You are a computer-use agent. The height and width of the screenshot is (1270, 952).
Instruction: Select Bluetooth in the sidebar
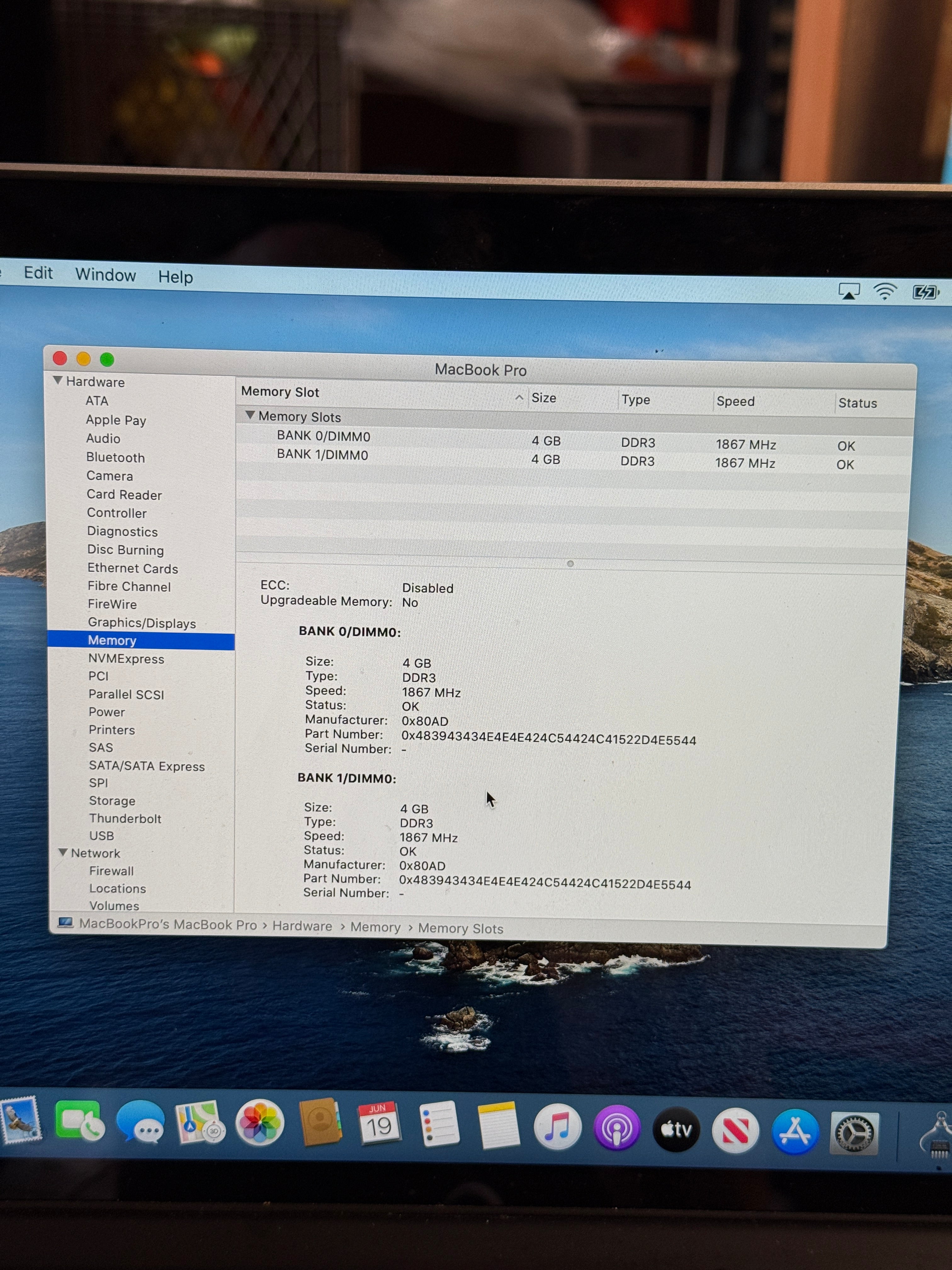(115, 458)
